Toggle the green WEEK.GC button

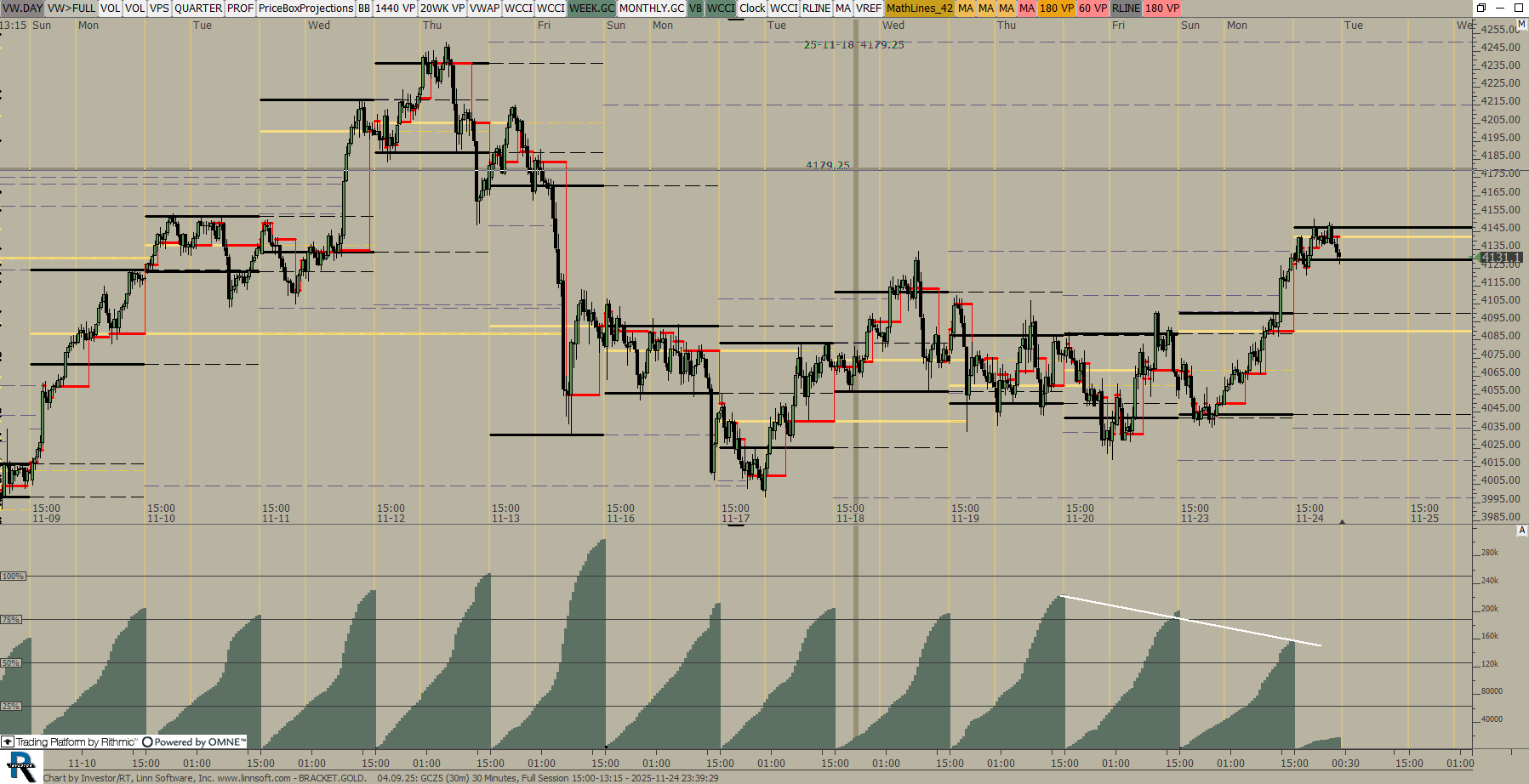tap(591, 8)
